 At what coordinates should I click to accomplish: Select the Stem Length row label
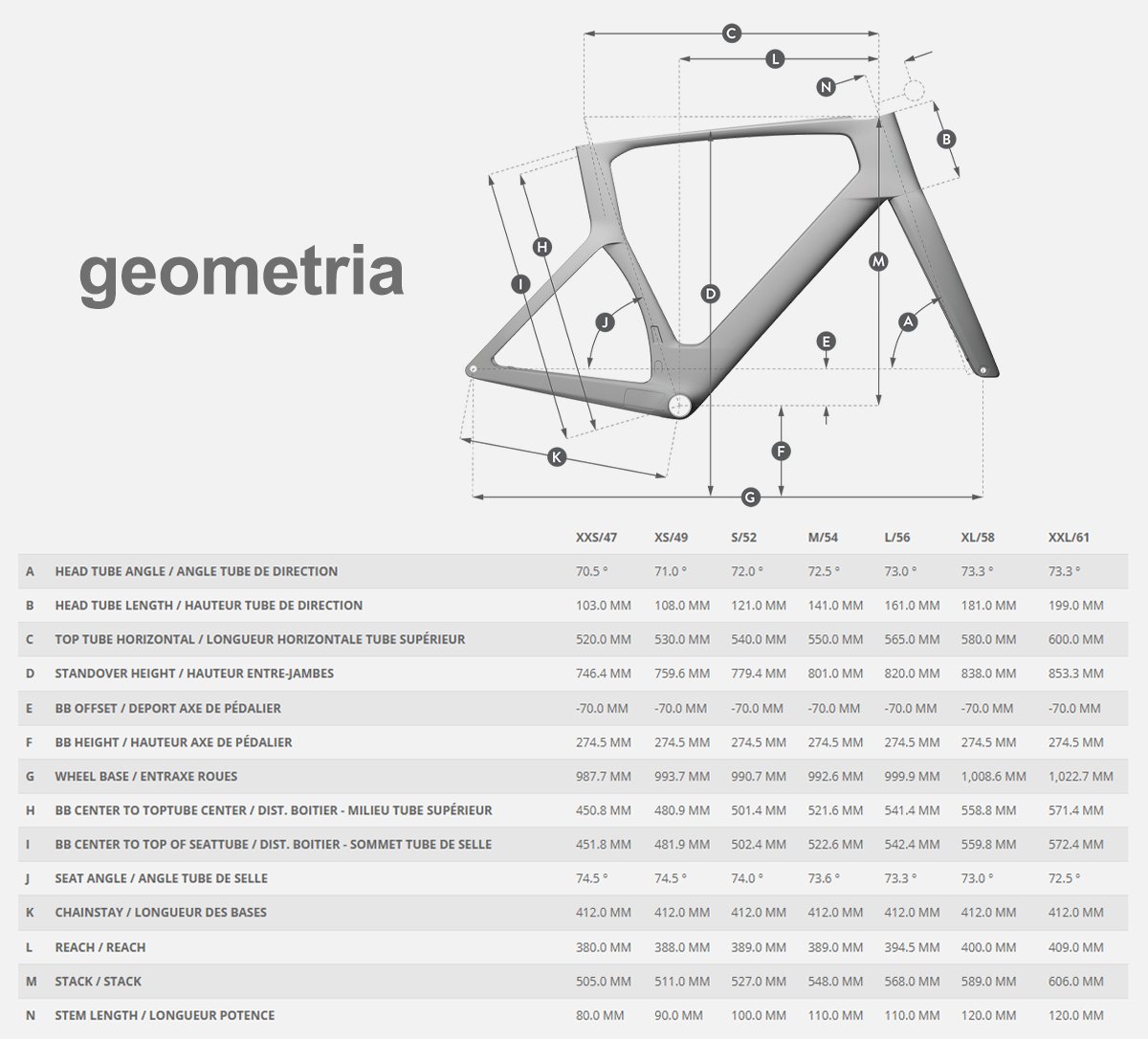165,1015
